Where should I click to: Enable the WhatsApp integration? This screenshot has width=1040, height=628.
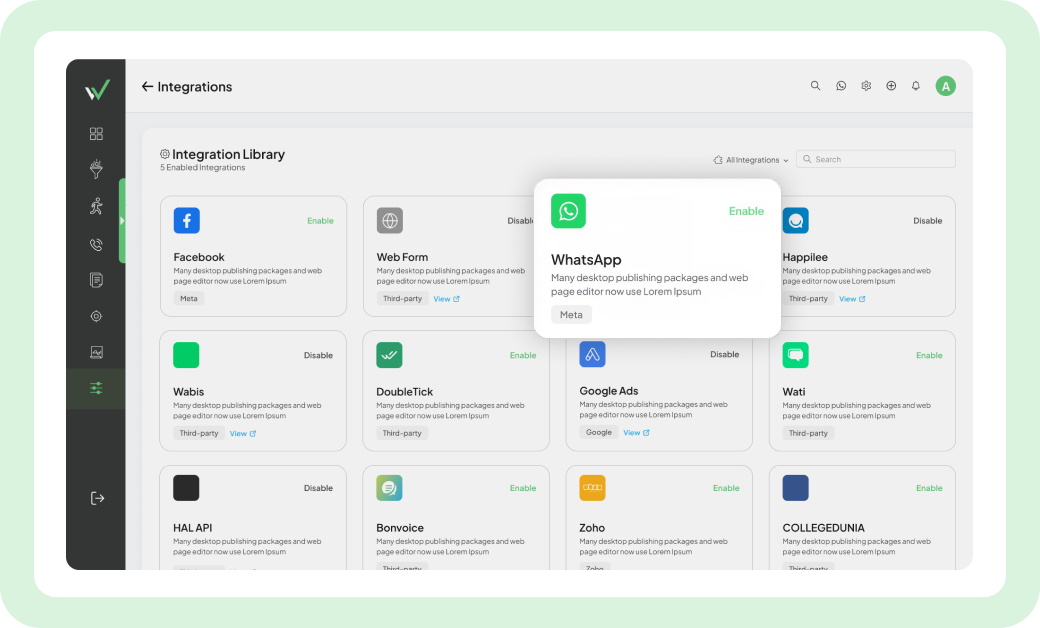(746, 211)
